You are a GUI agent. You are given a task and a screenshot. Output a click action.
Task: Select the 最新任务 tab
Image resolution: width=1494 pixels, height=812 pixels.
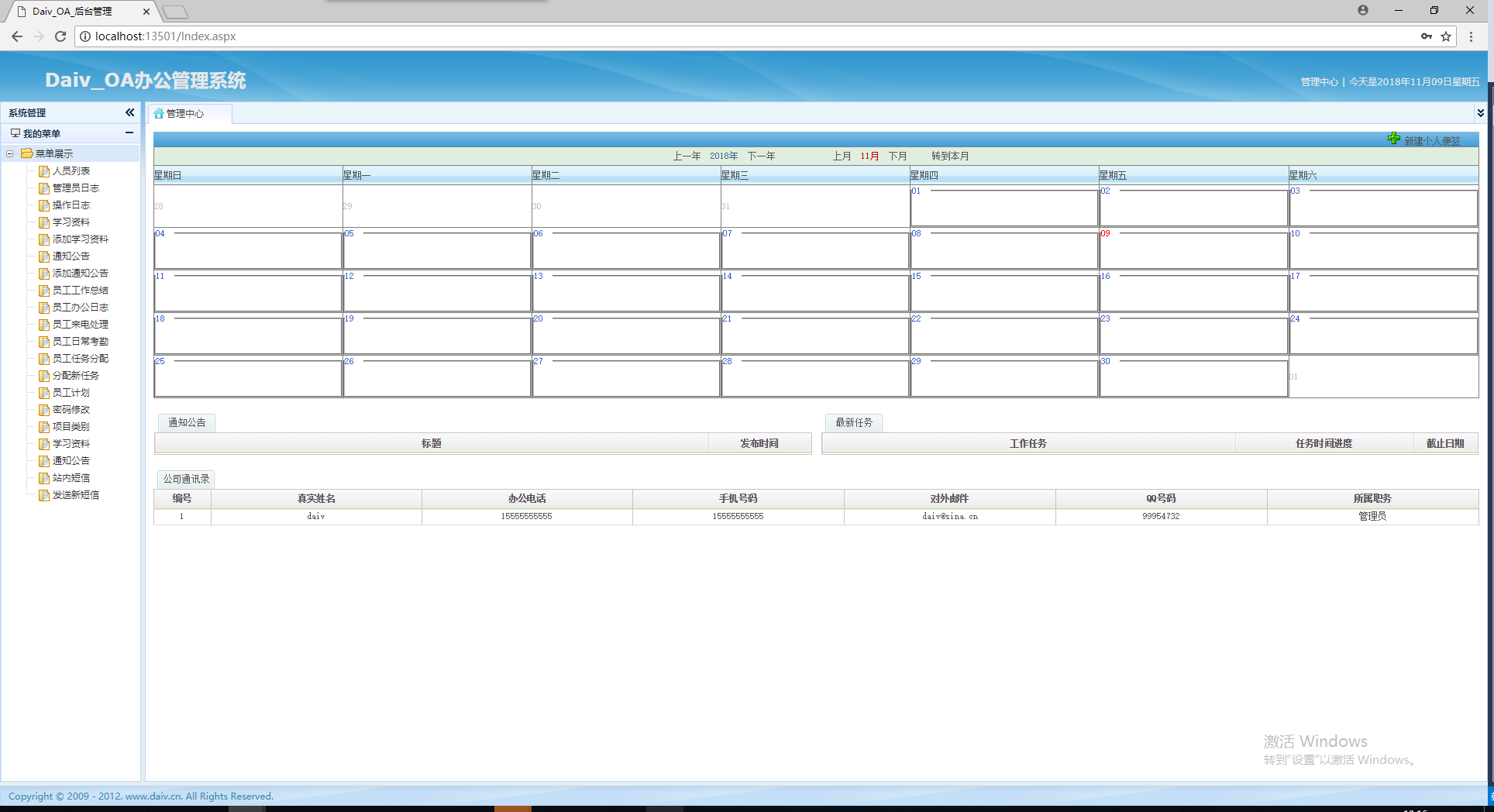point(854,422)
